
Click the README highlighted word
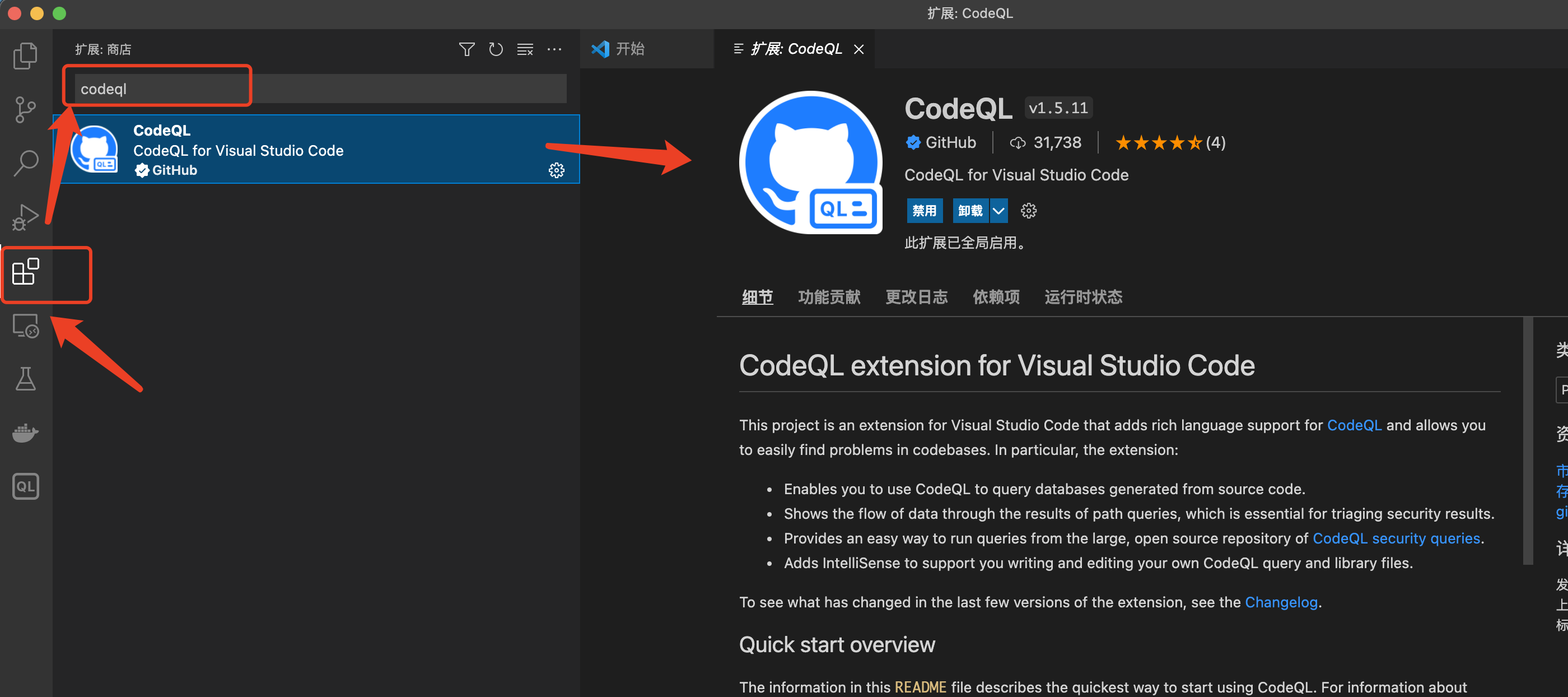tap(920, 687)
